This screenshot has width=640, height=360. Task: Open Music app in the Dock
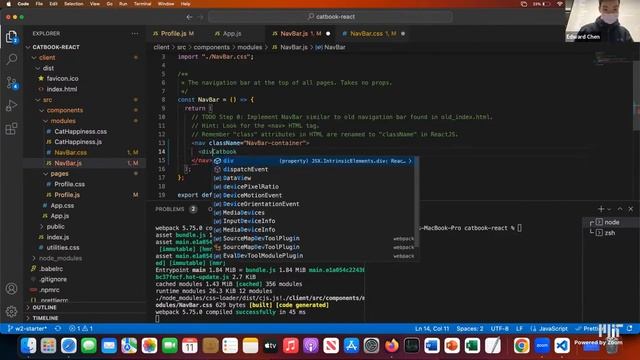[291, 346]
